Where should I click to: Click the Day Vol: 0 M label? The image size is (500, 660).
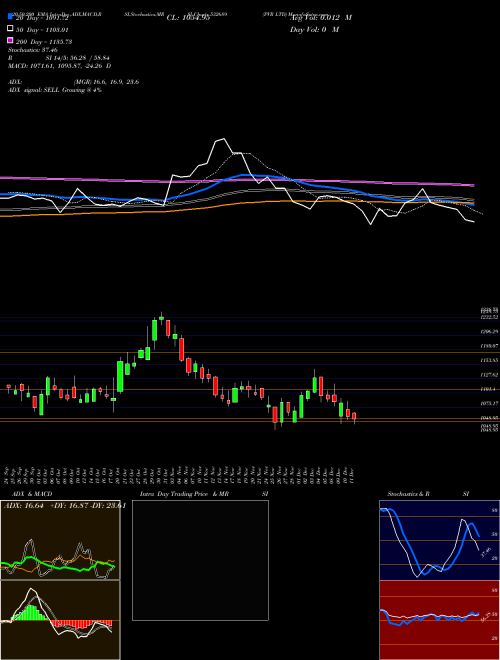pos(314,29)
